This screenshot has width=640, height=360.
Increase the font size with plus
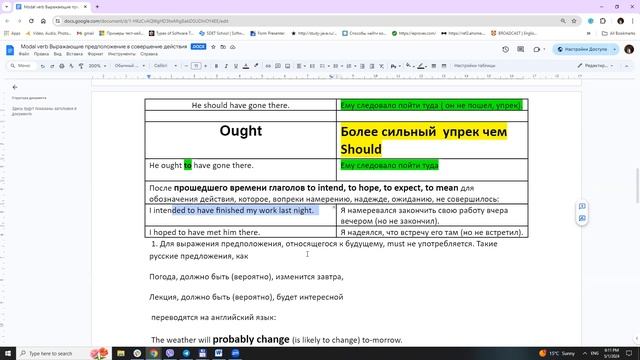click(x=205, y=66)
